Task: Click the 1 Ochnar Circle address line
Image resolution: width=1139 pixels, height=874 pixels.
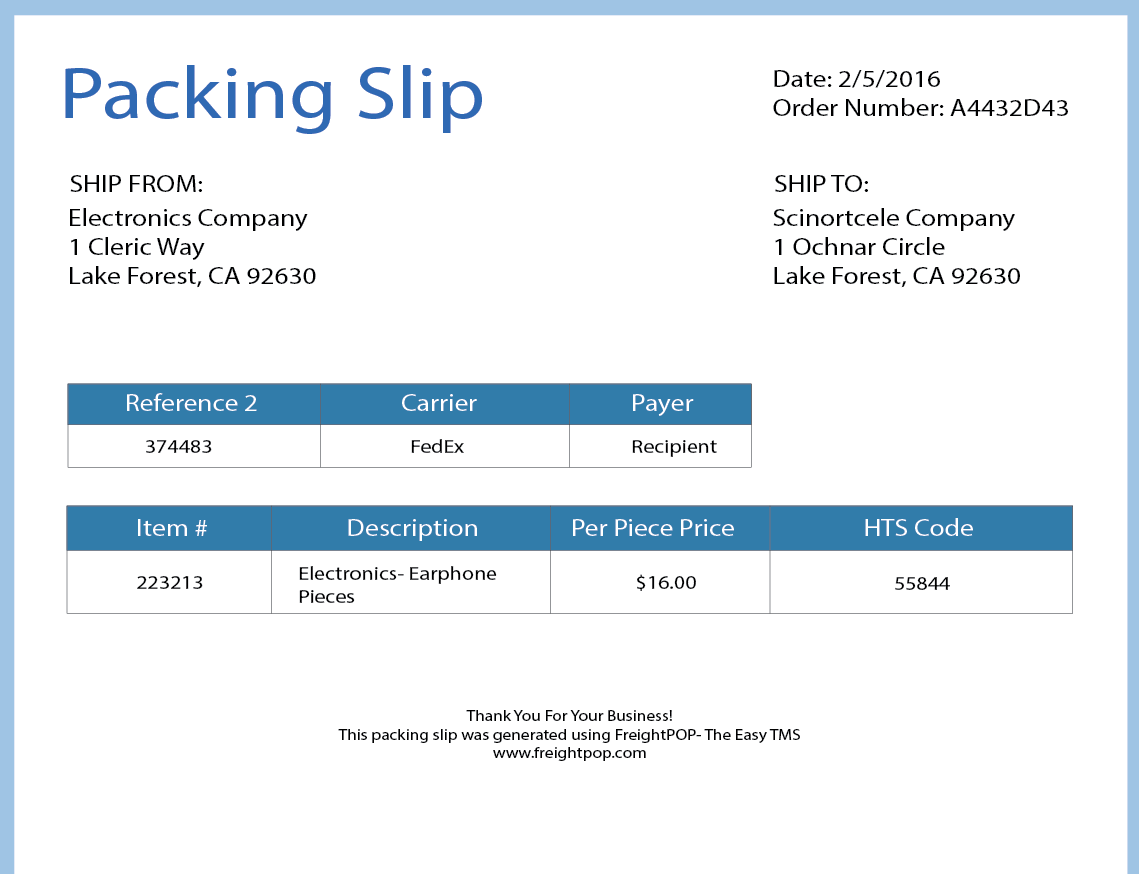Action: click(859, 247)
